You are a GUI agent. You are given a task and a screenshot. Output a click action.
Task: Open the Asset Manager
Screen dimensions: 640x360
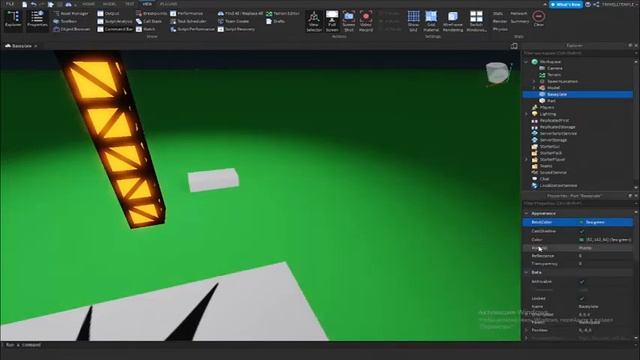[x=71, y=13]
